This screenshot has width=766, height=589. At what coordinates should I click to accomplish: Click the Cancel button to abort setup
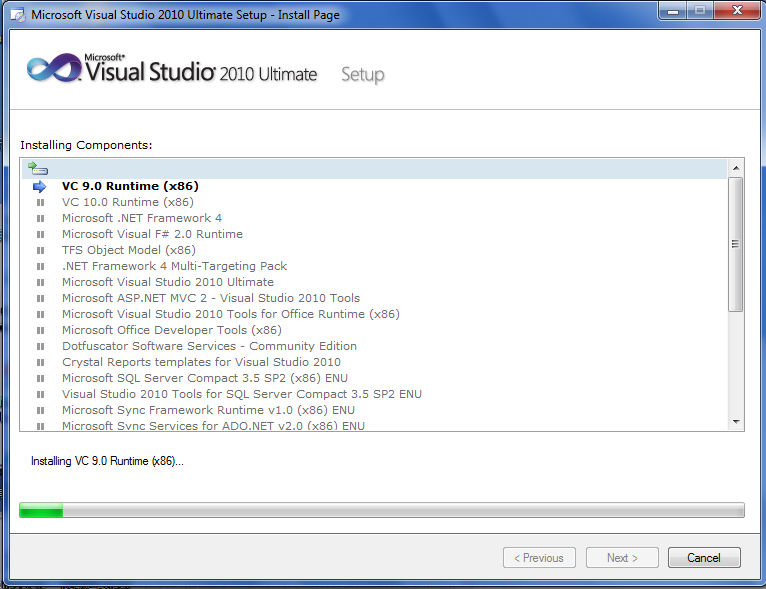click(x=704, y=558)
